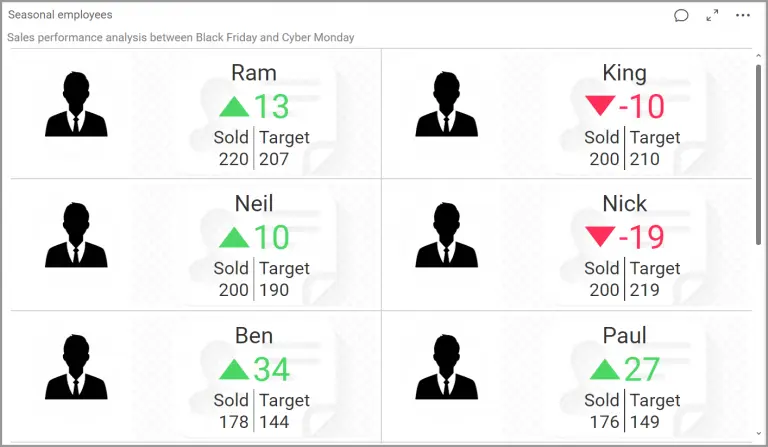Click the green up arrow beside Paul's 27

tap(604, 369)
